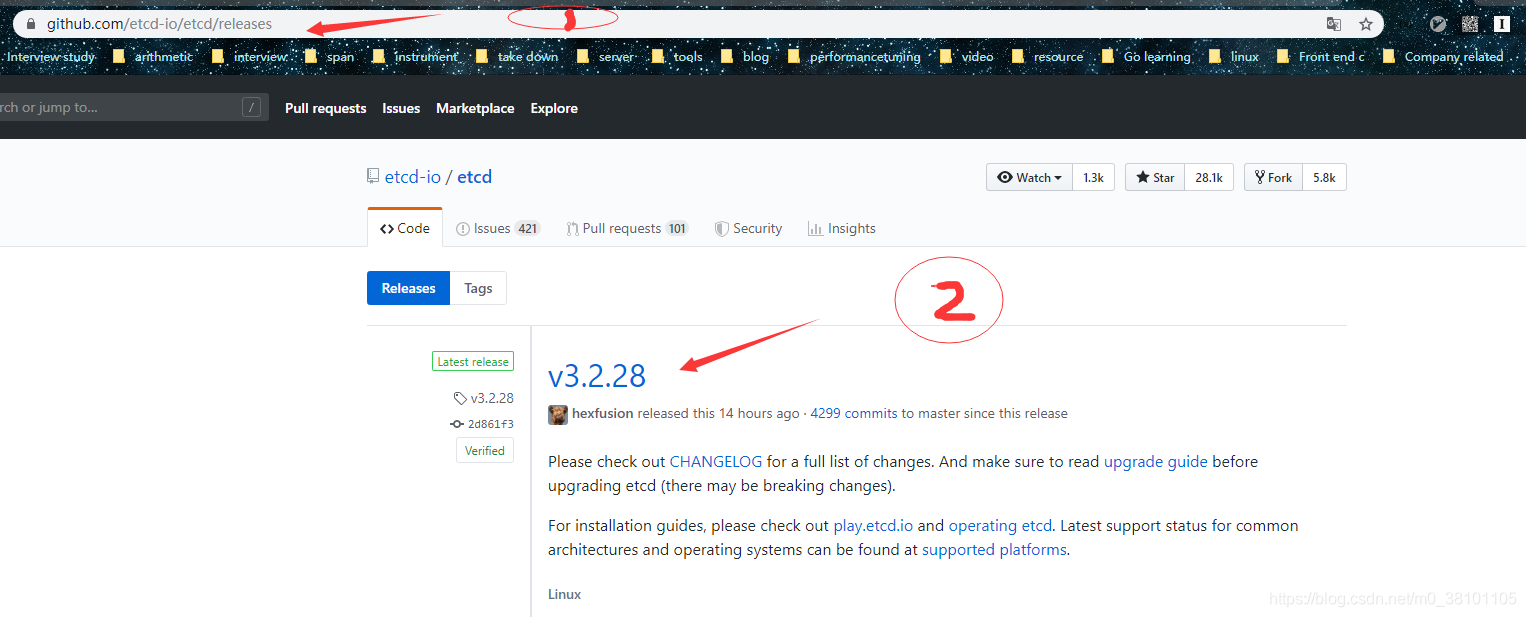The height and width of the screenshot is (617, 1526).
Task: View the 5.8k forks count
Action: [1324, 177]
